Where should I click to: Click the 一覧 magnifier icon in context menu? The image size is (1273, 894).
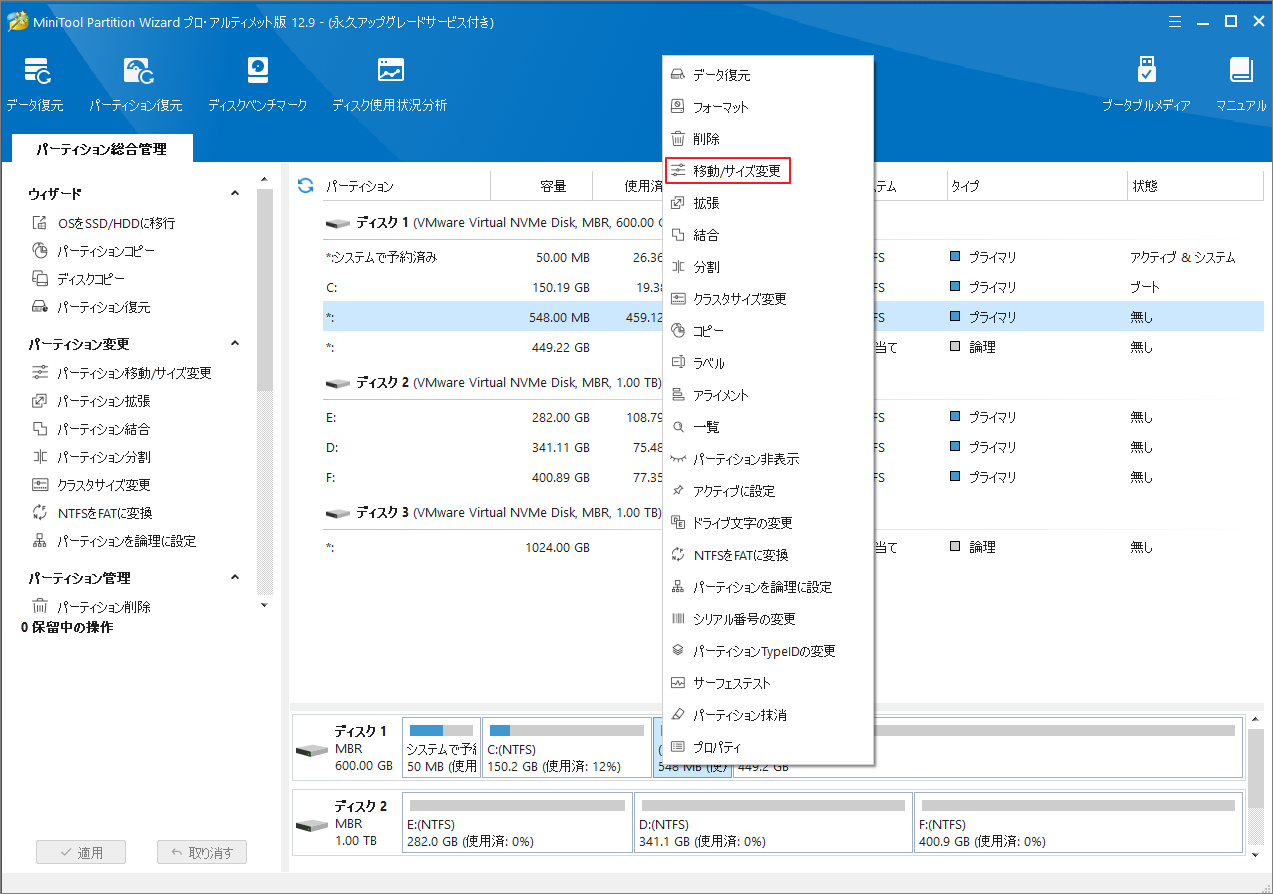678,427
